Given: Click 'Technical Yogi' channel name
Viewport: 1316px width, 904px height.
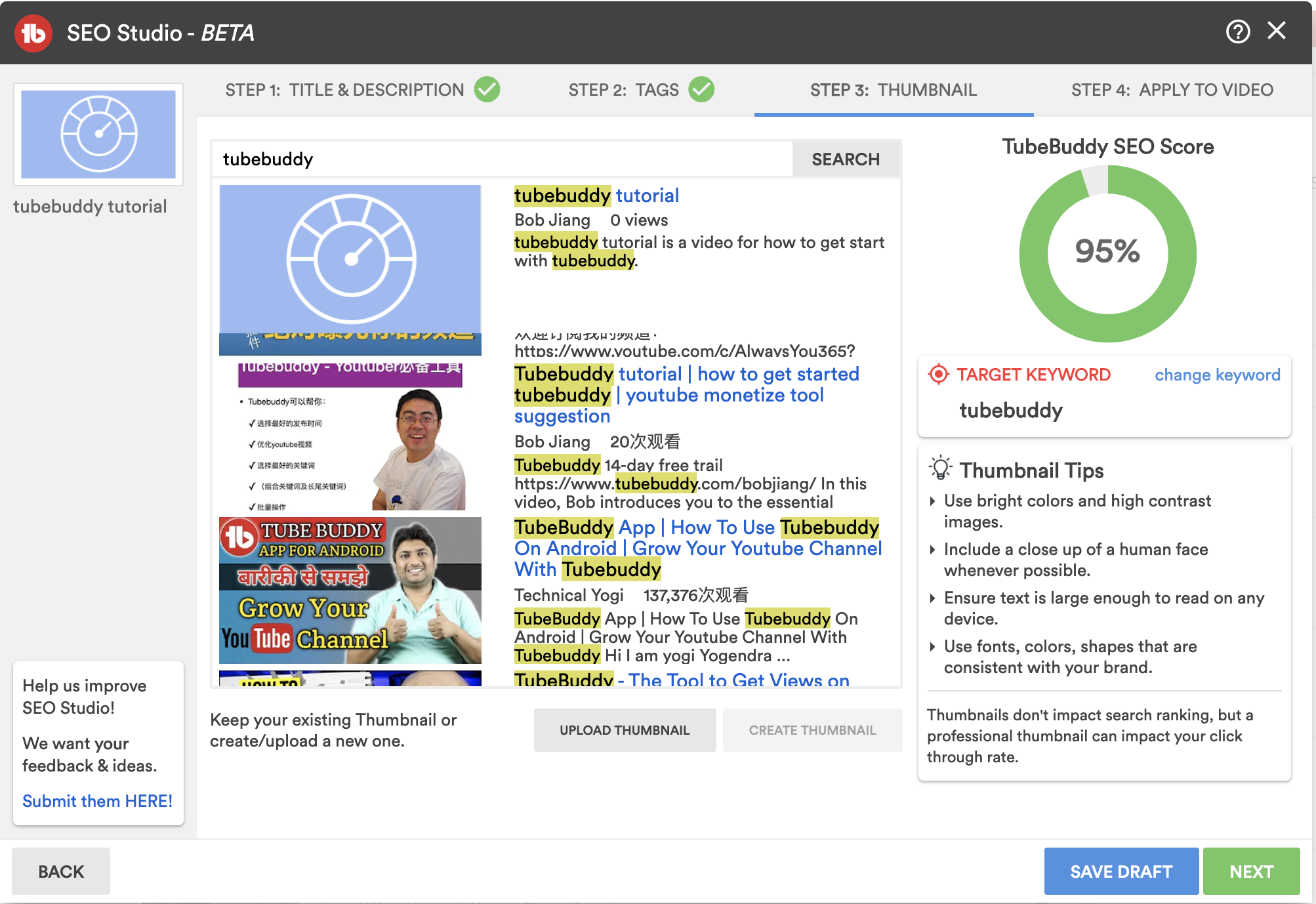Looking at the screenshot, I should coord(569,595).
